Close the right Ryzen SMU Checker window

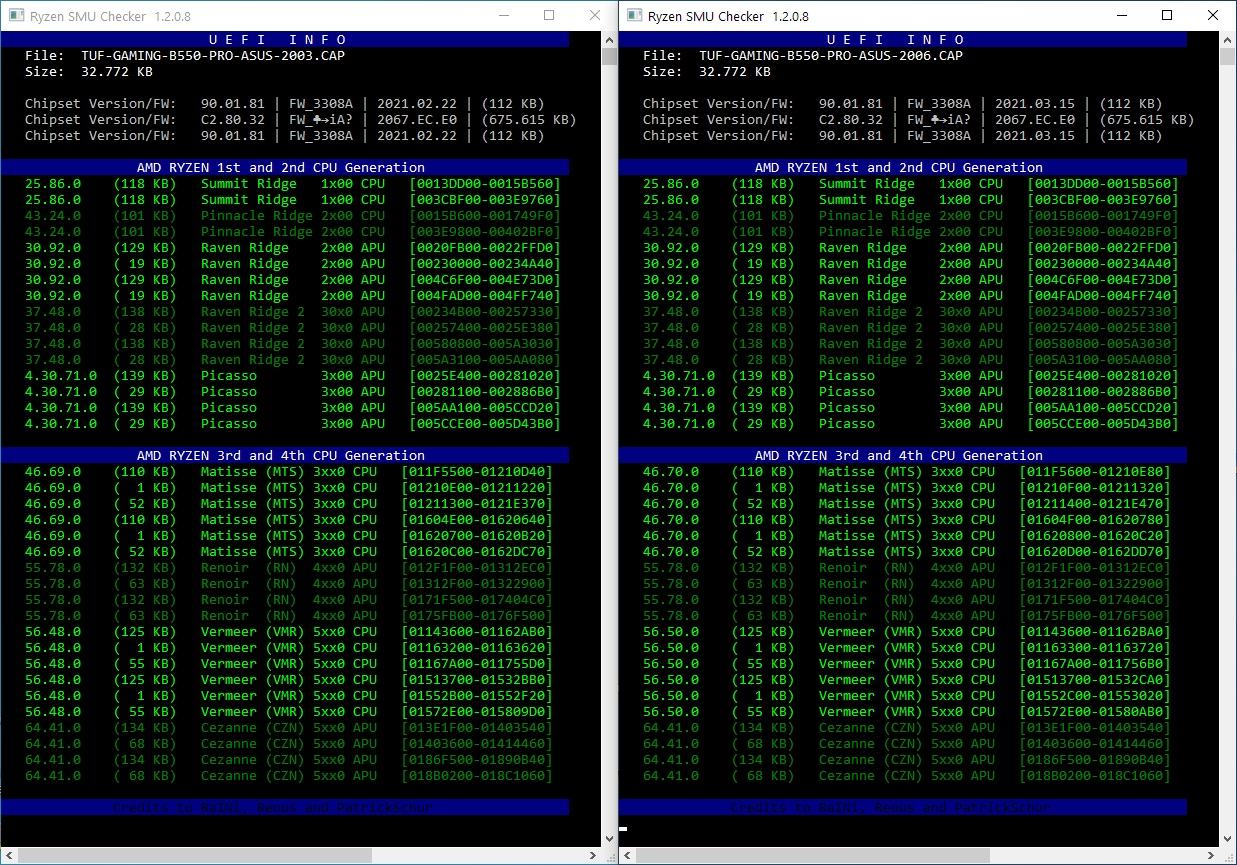click(x=1213, y=16)
